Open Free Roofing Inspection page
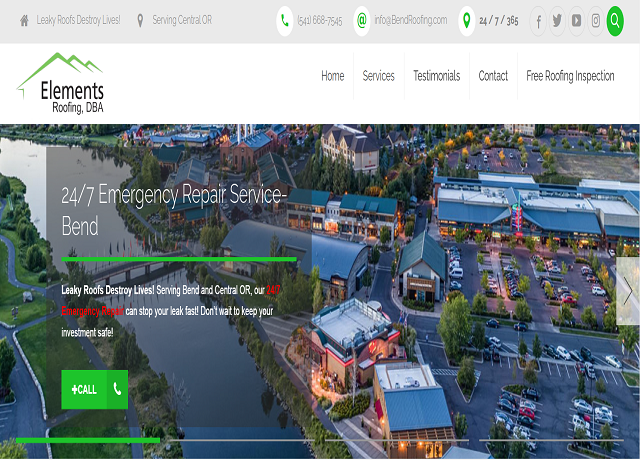 [x=570, y=76]
